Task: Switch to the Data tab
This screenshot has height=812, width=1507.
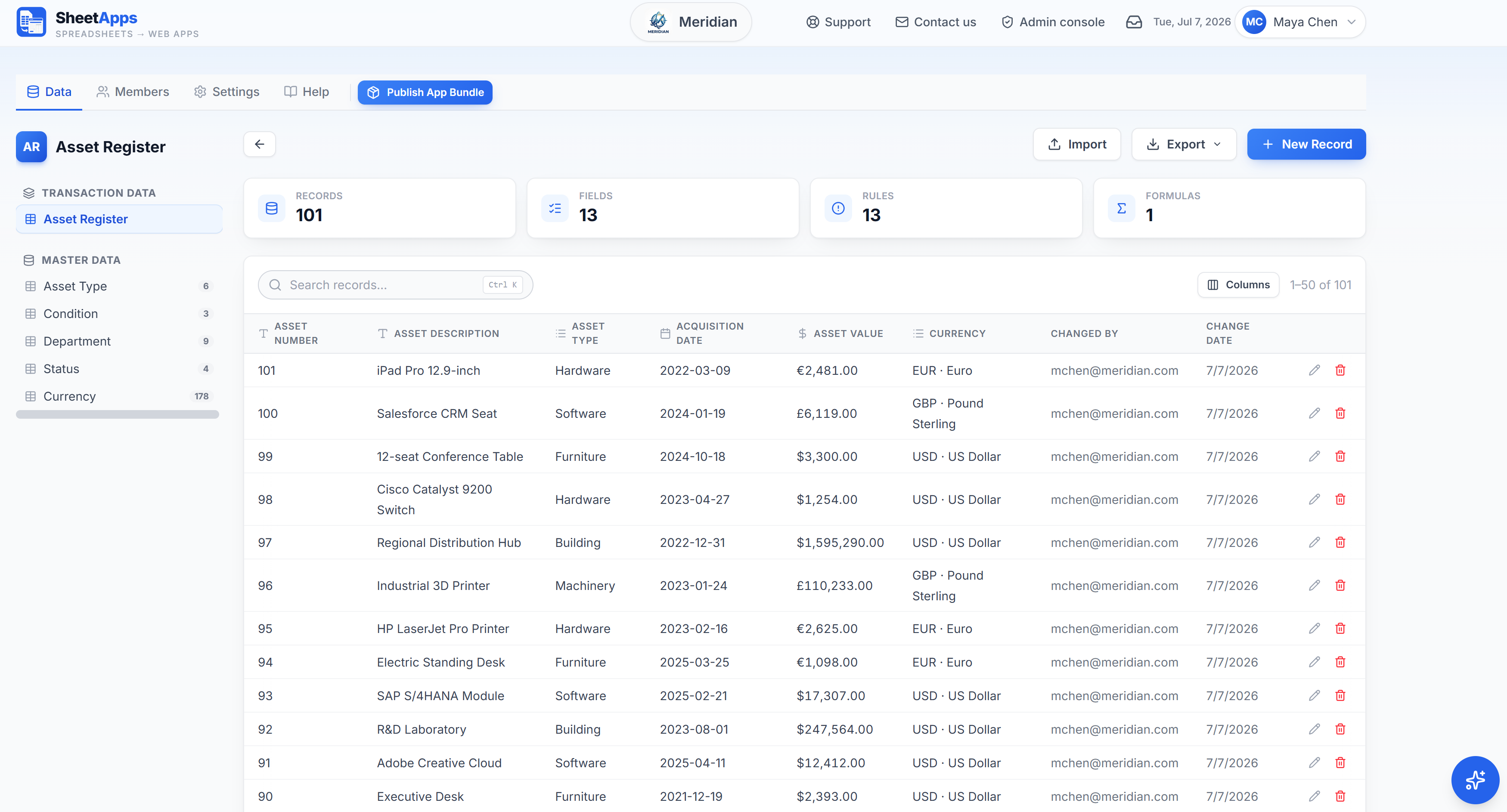Action: click(x=49, y=92)
